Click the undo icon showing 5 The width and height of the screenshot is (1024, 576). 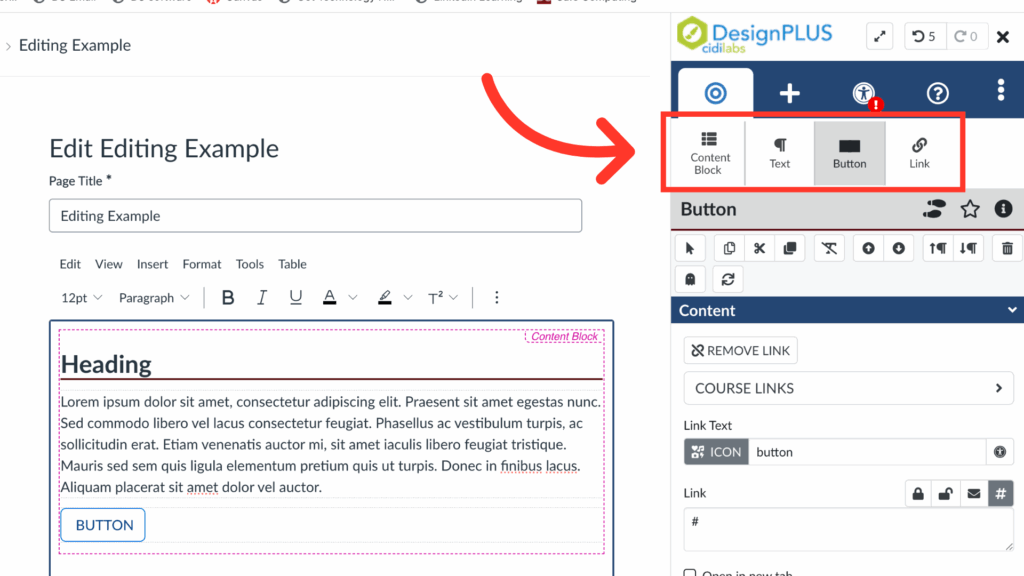point(924,35)
